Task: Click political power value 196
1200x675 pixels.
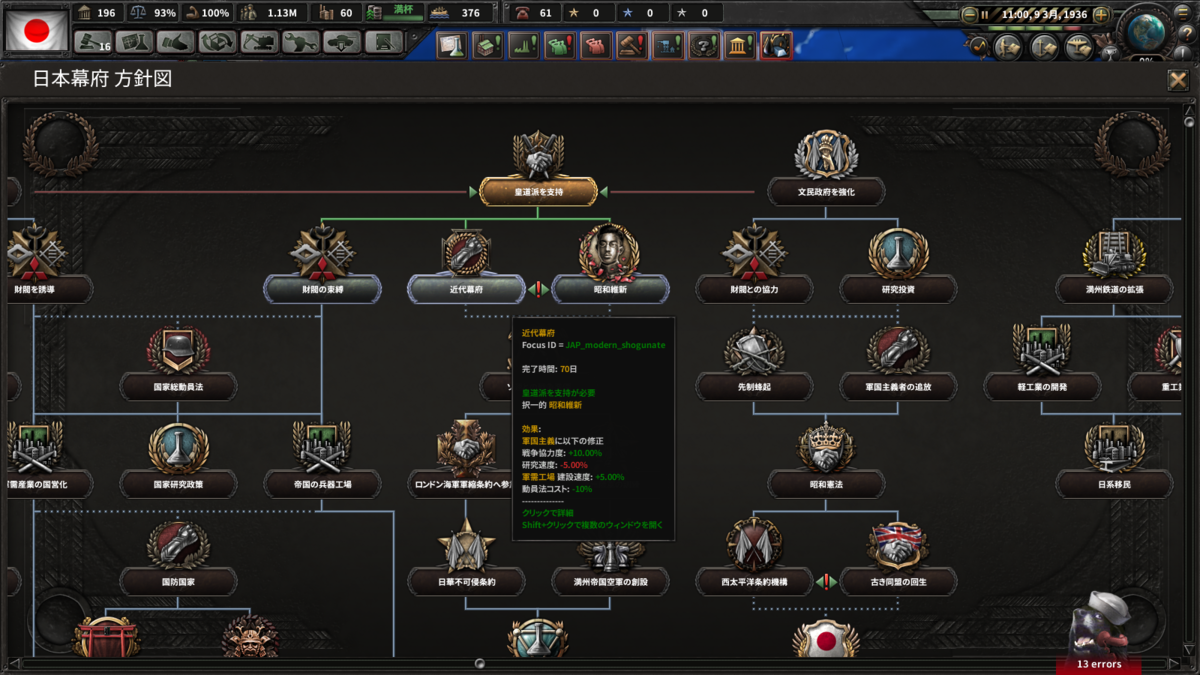Action: [106, 13]
